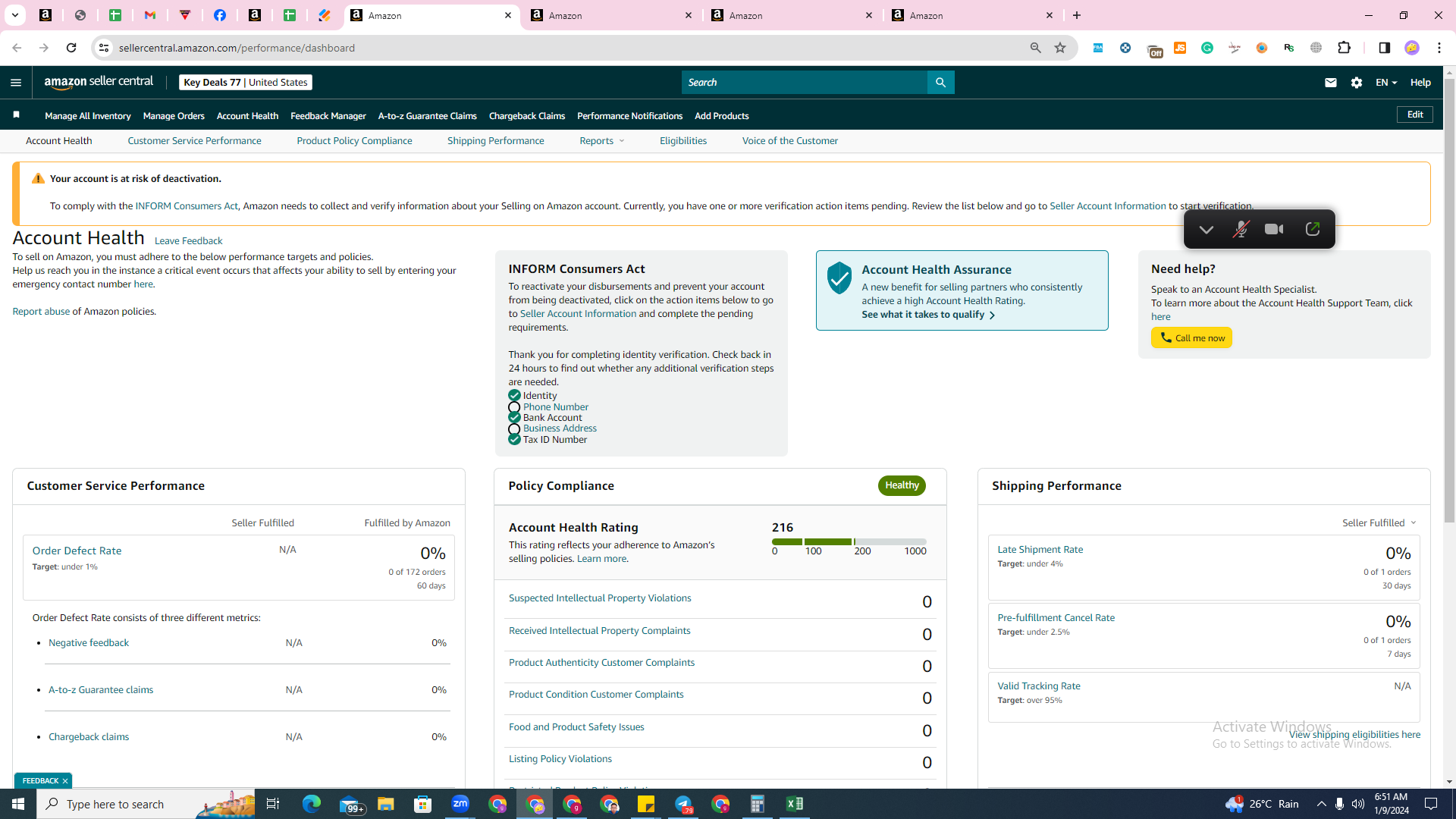
Task: Open Chargeback Claims in the navigation bar
Action: (x=527, y=116)
